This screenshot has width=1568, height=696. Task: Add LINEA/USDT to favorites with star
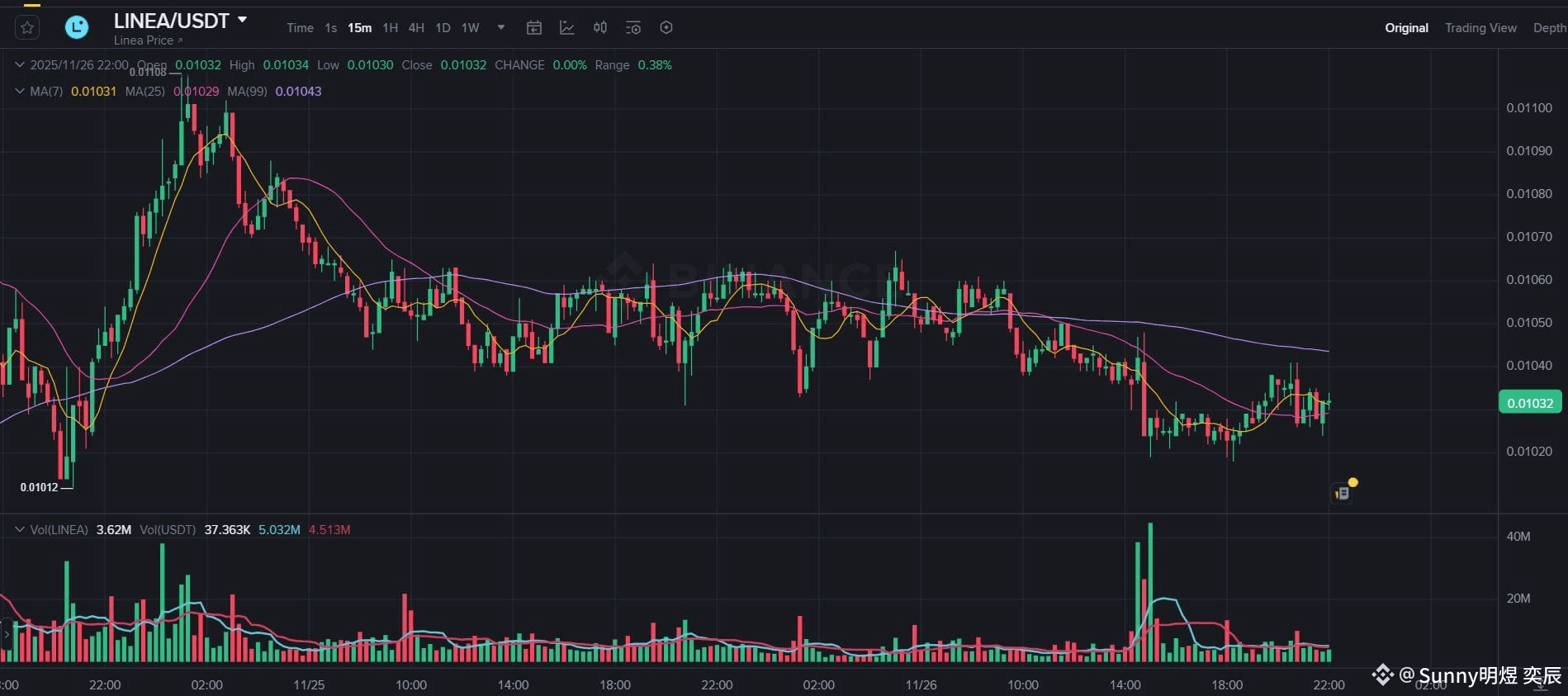[x=27, y=28]
